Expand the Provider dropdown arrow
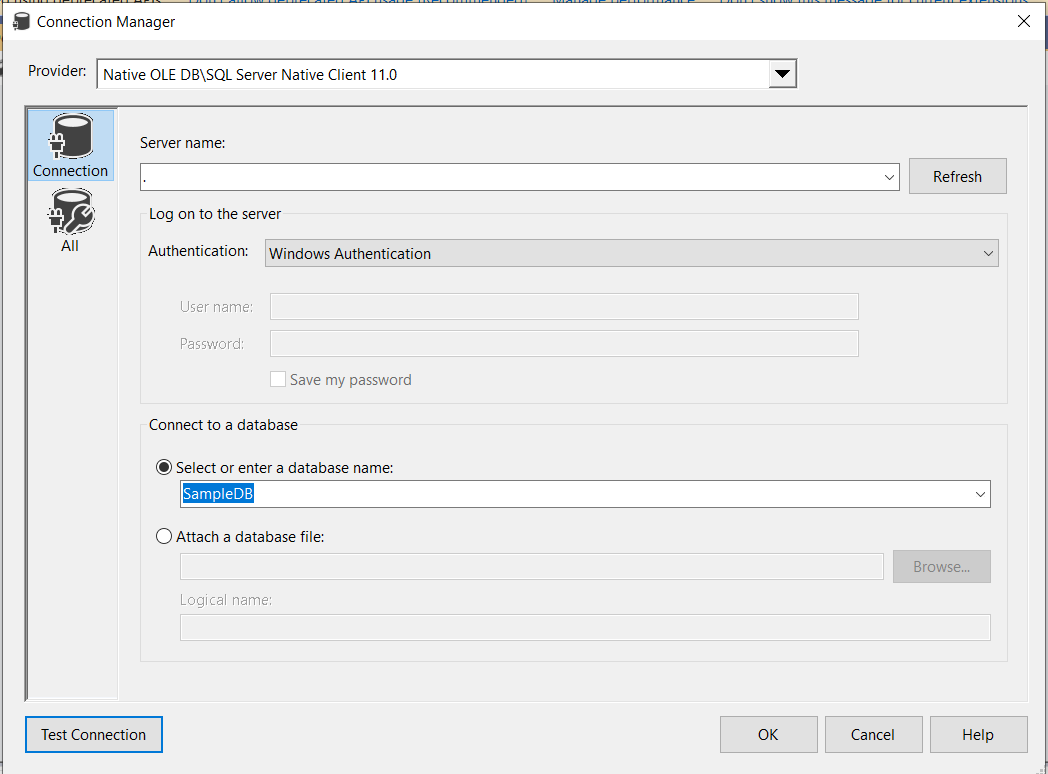1048x774 pixels. (x=782, y=74)
